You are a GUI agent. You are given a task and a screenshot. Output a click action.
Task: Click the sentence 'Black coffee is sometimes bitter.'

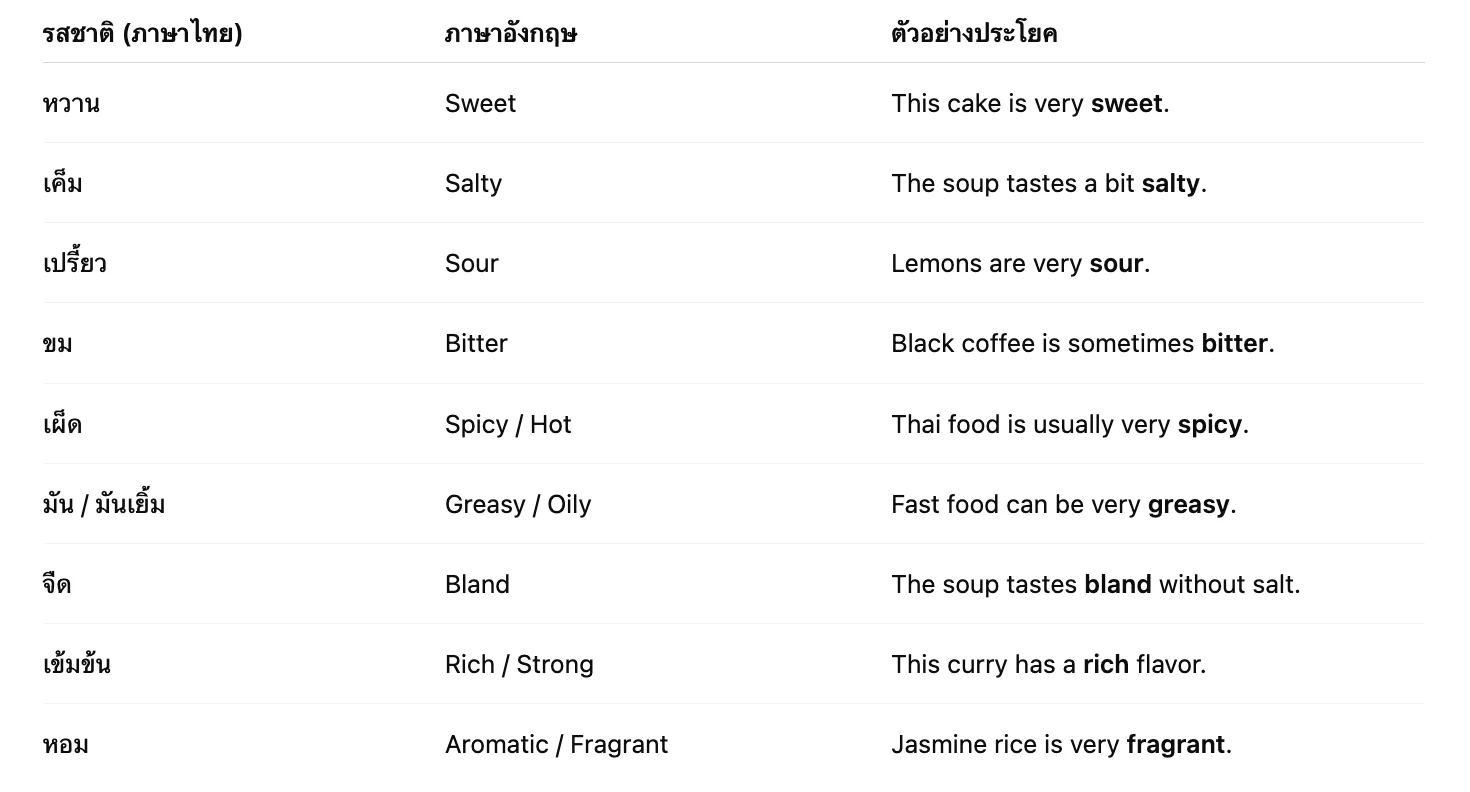click(x=1082, y=344)
